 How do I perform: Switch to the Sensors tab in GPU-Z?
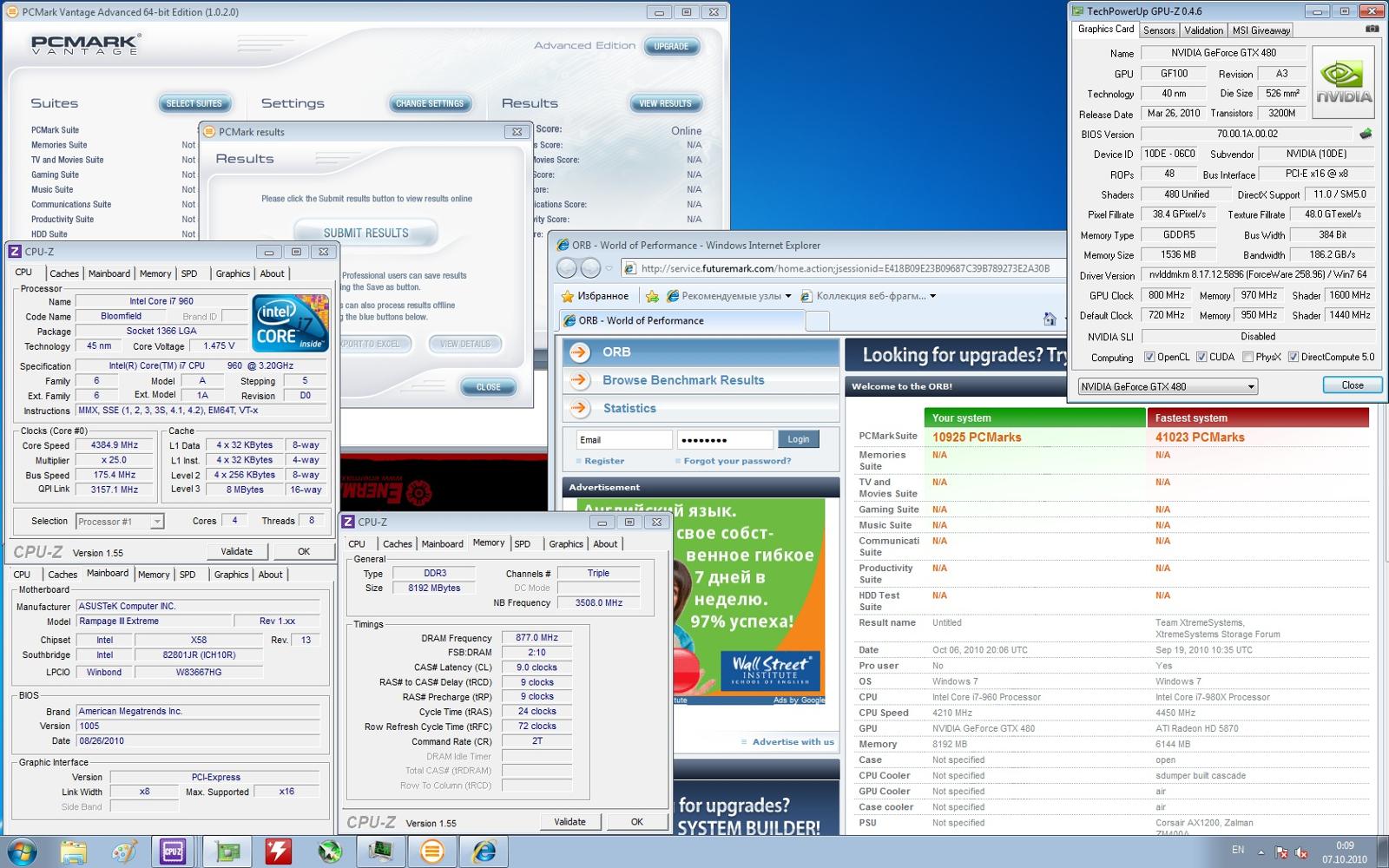1159,30
